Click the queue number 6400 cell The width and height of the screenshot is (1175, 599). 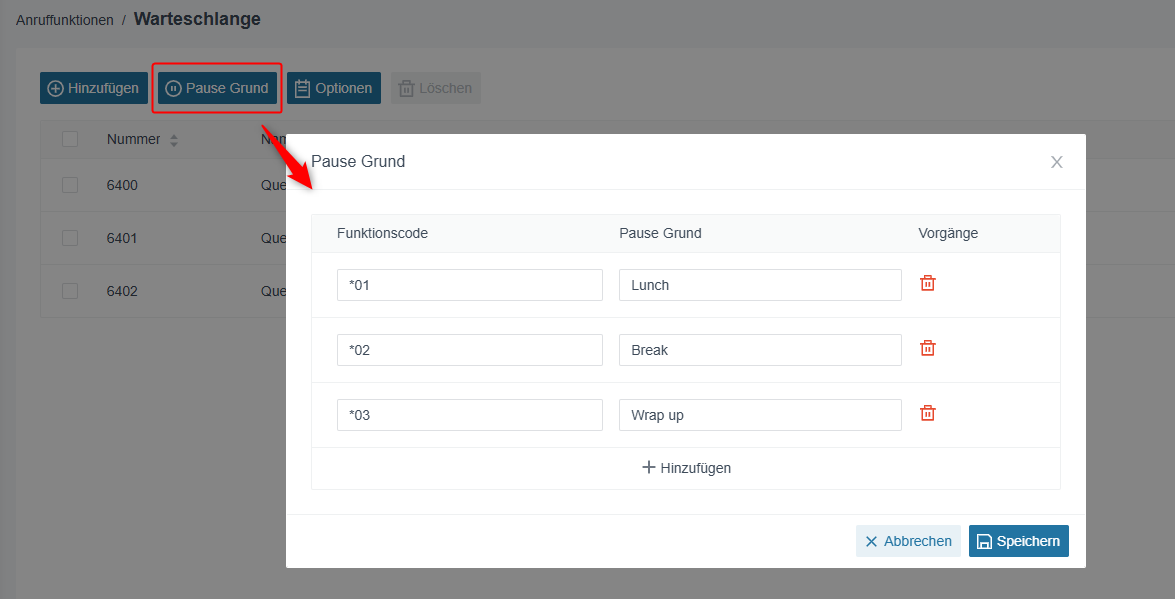tap(122, 185)
